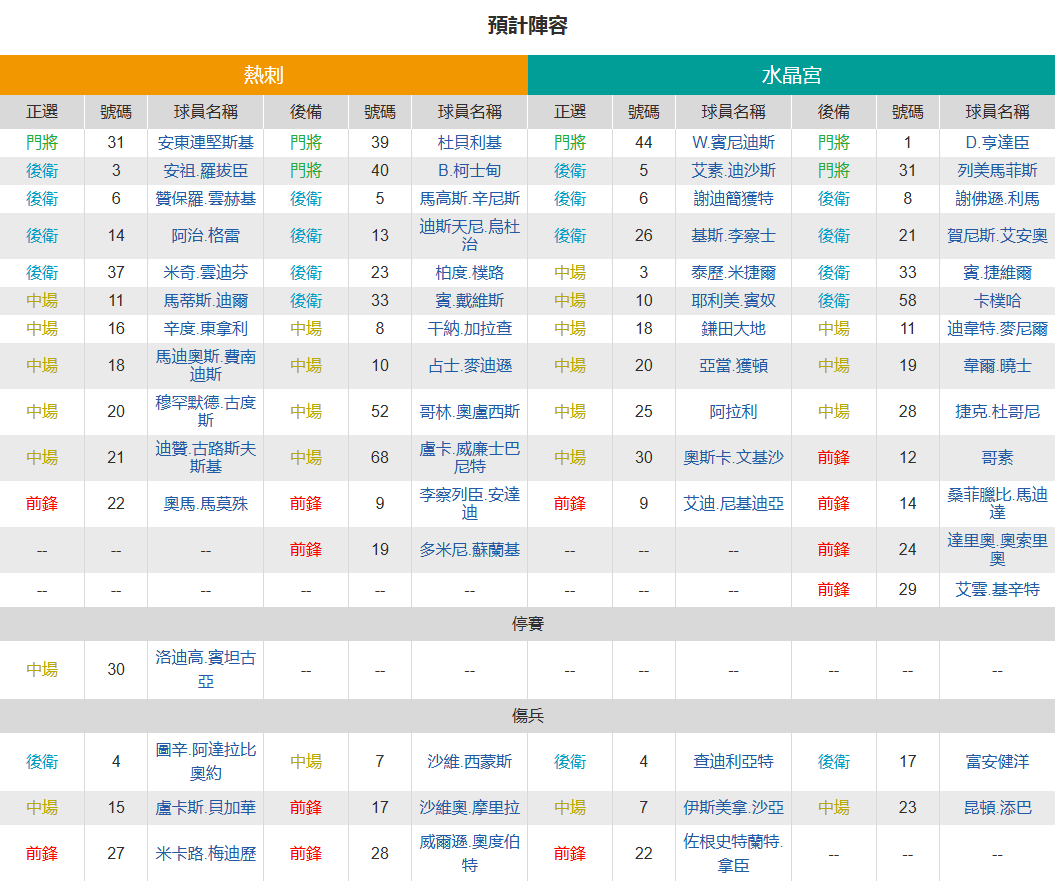Screen dimensions: 1055x881
Task: Select player 贊保羅.雲赫基
Action: 205,199
